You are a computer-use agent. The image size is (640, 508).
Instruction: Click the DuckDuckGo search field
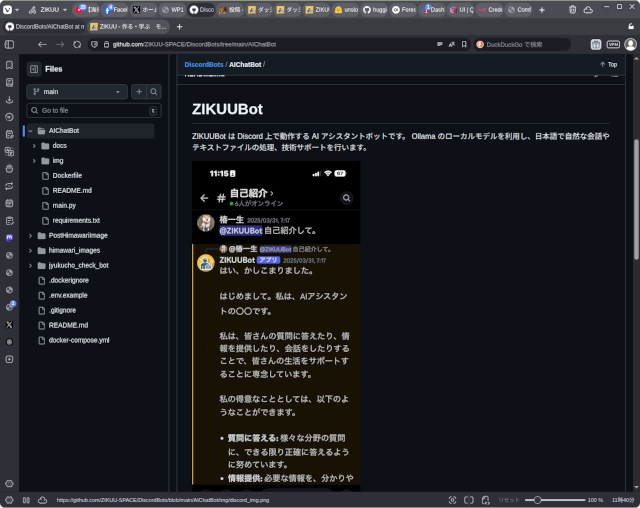[x=522, y=44]
